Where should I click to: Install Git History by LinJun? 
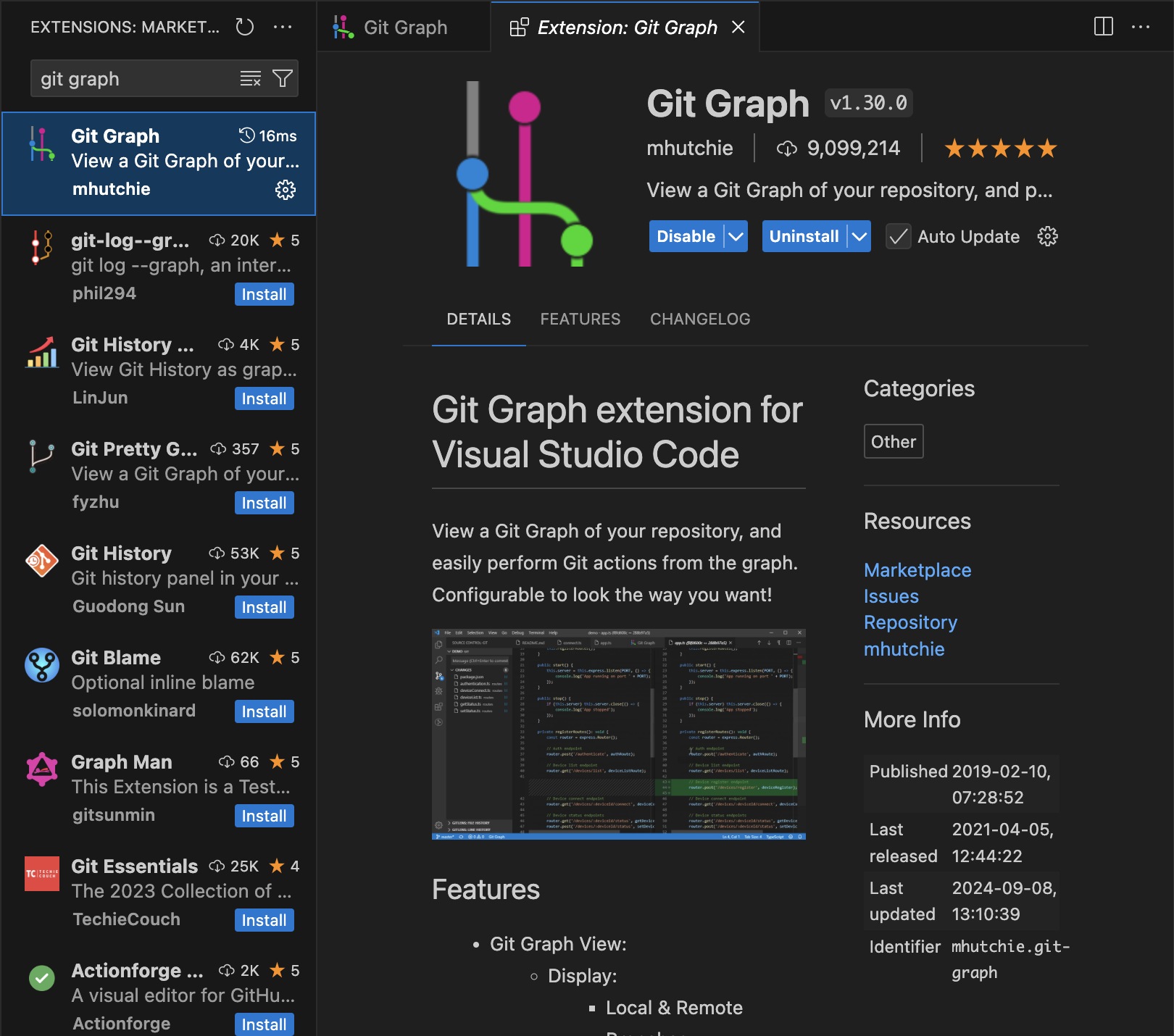point(264,398)
